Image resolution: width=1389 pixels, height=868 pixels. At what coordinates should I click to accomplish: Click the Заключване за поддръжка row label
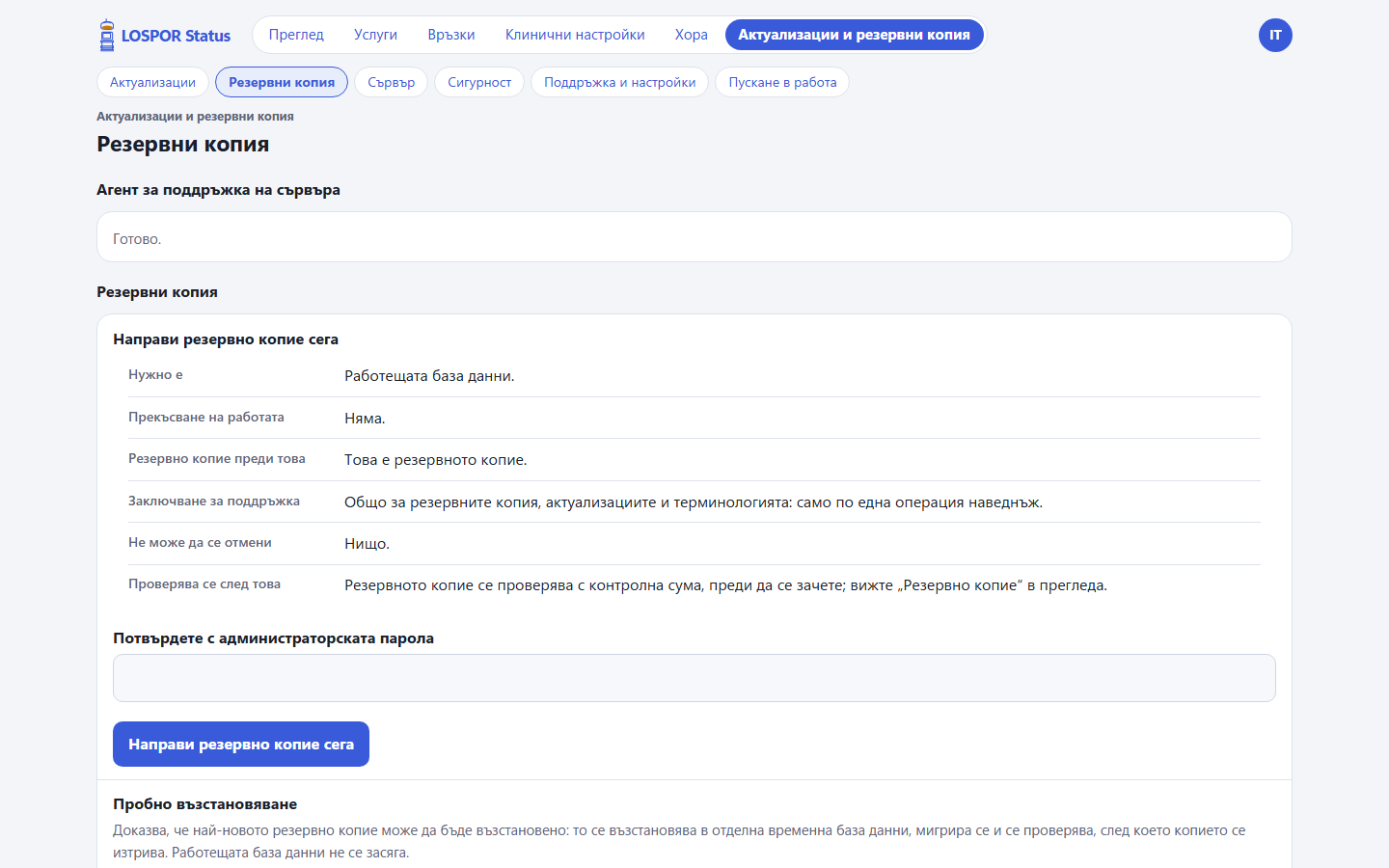tap(214, 502)
